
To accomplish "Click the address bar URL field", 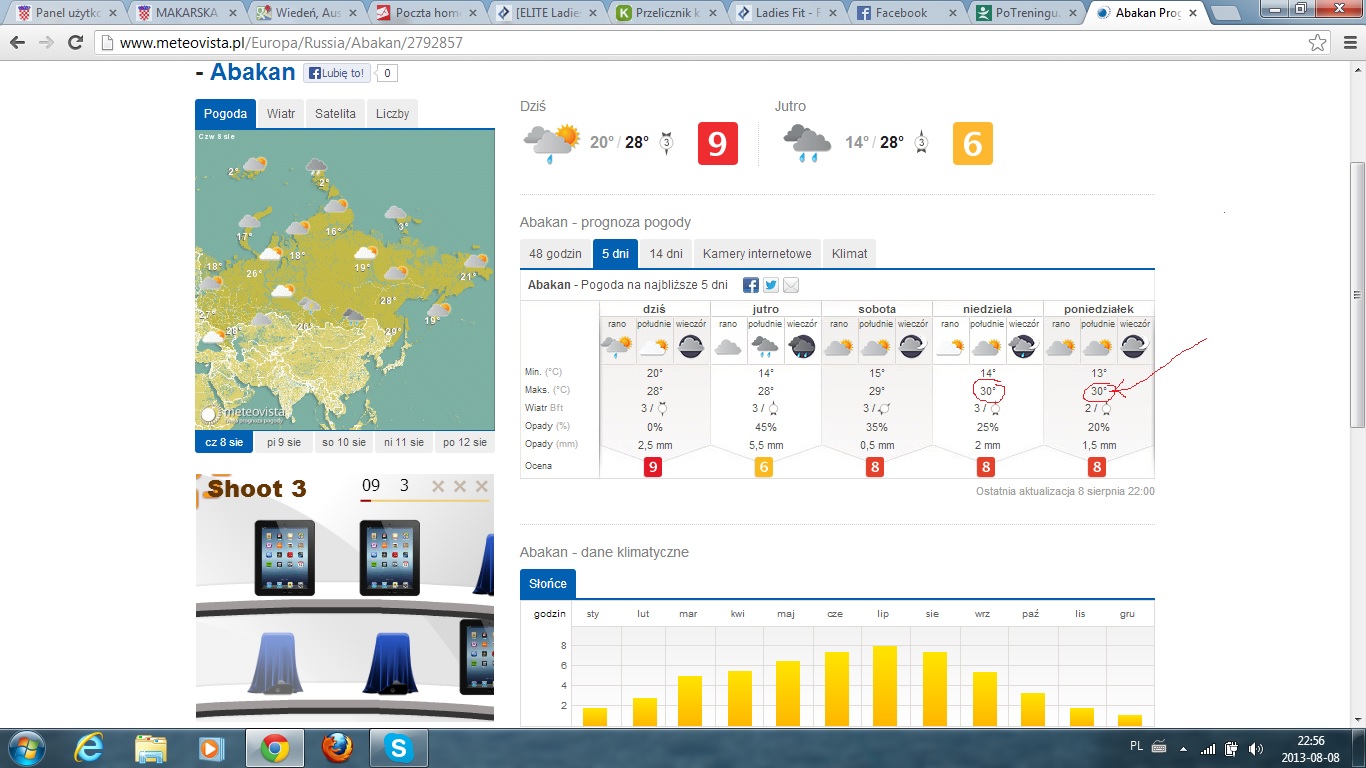I will click(700, 44).
